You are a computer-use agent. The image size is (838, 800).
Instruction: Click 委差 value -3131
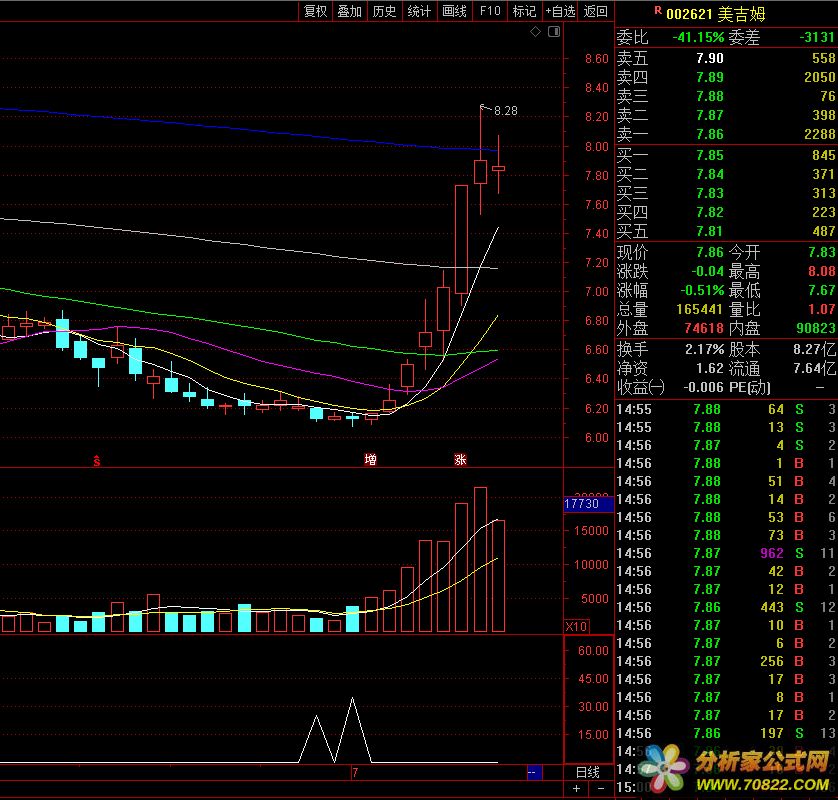point(817,37)
